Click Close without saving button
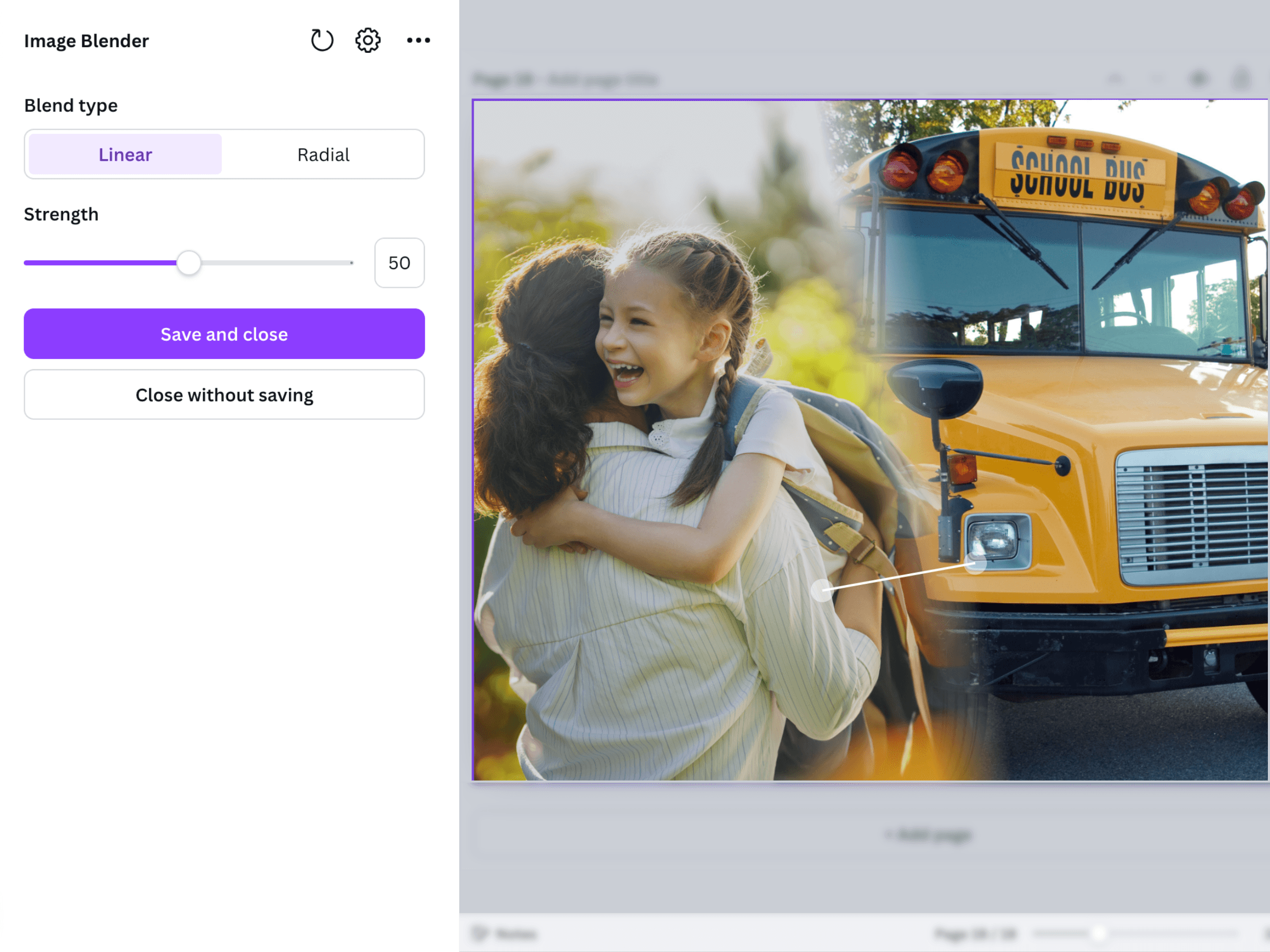This screenshot has height=952, width=1270. 224,395
